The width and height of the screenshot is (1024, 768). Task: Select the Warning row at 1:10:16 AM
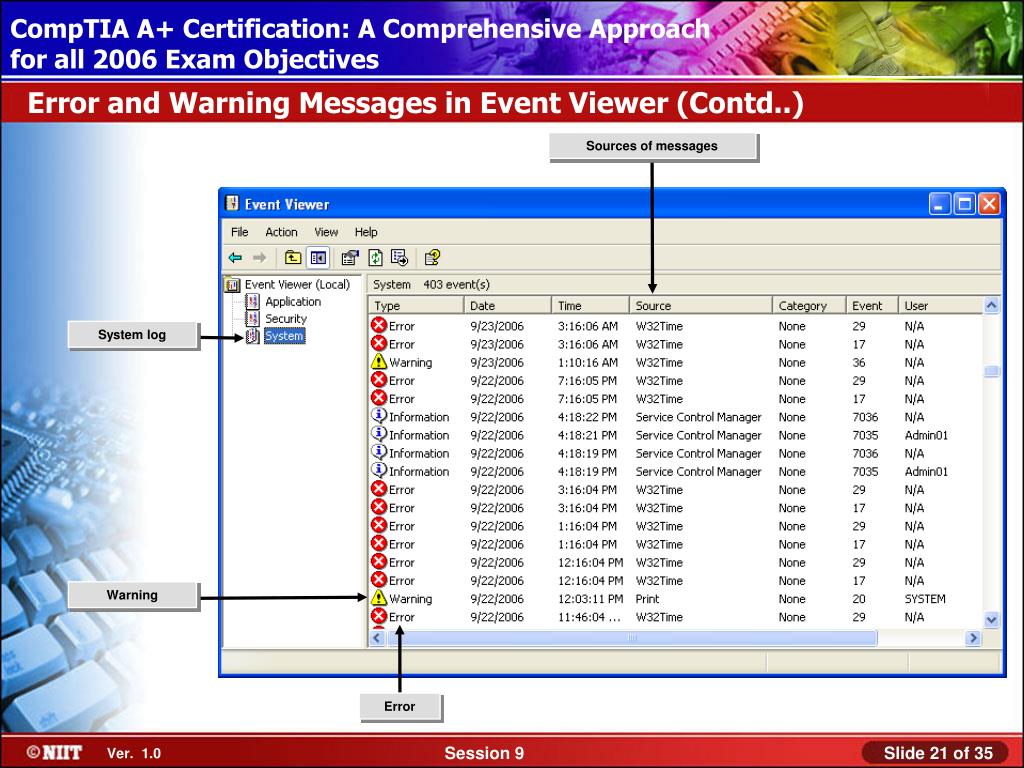[x=676, y=362]
